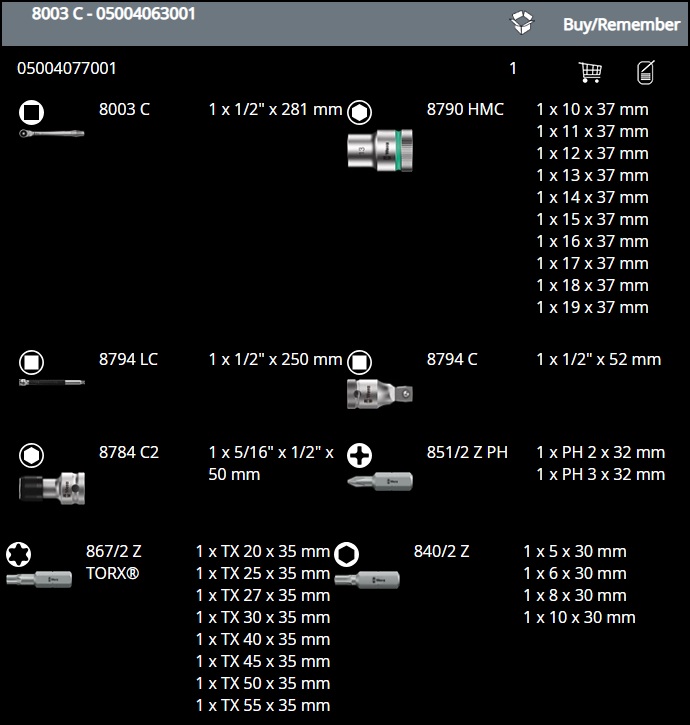Image resolution: width=690 pixels, height=725 pixels.
Task: Click the size 1 x 10 x 37 mm
Action: [592, 110]
